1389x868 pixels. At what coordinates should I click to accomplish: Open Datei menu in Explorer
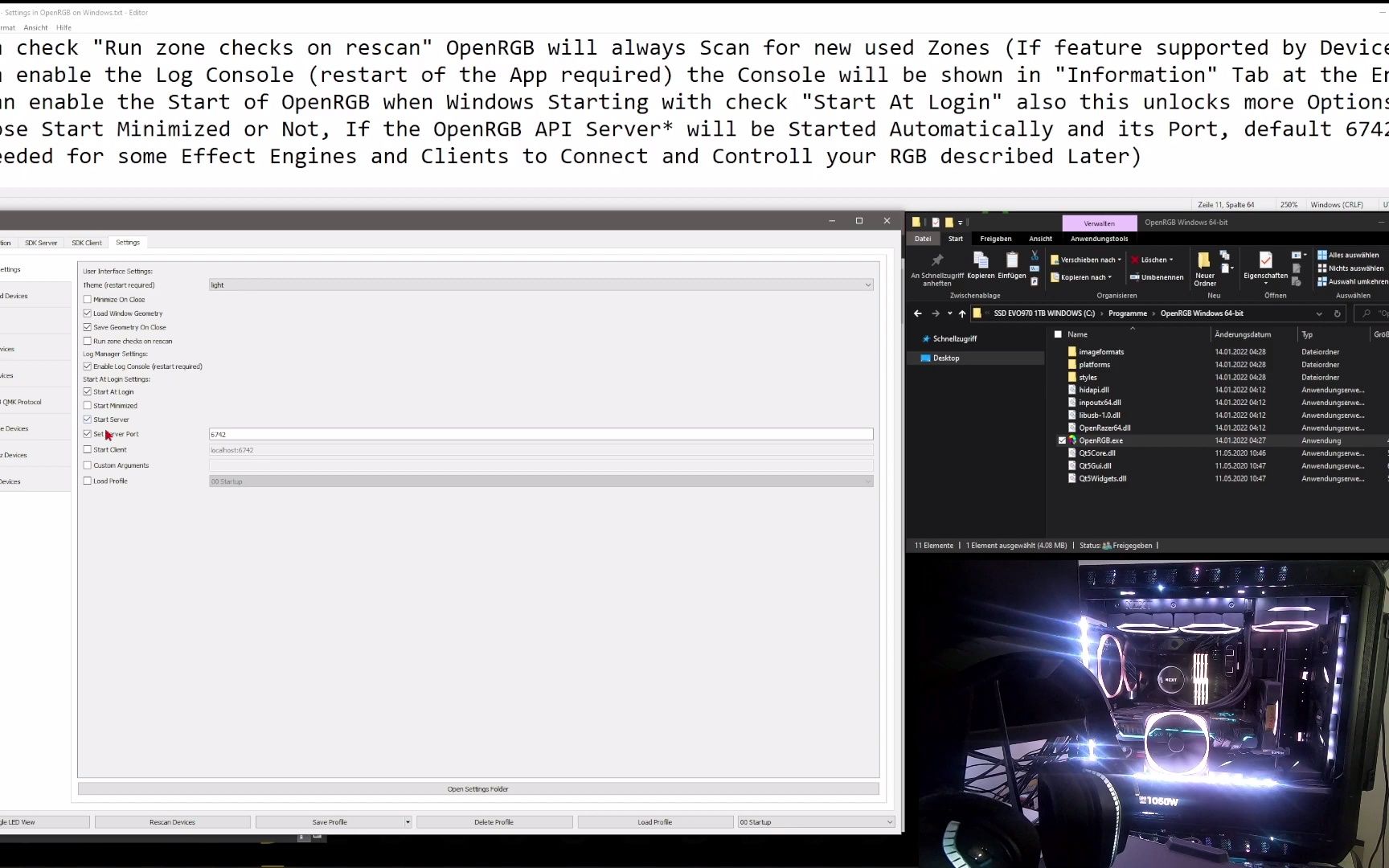point(923,239)
